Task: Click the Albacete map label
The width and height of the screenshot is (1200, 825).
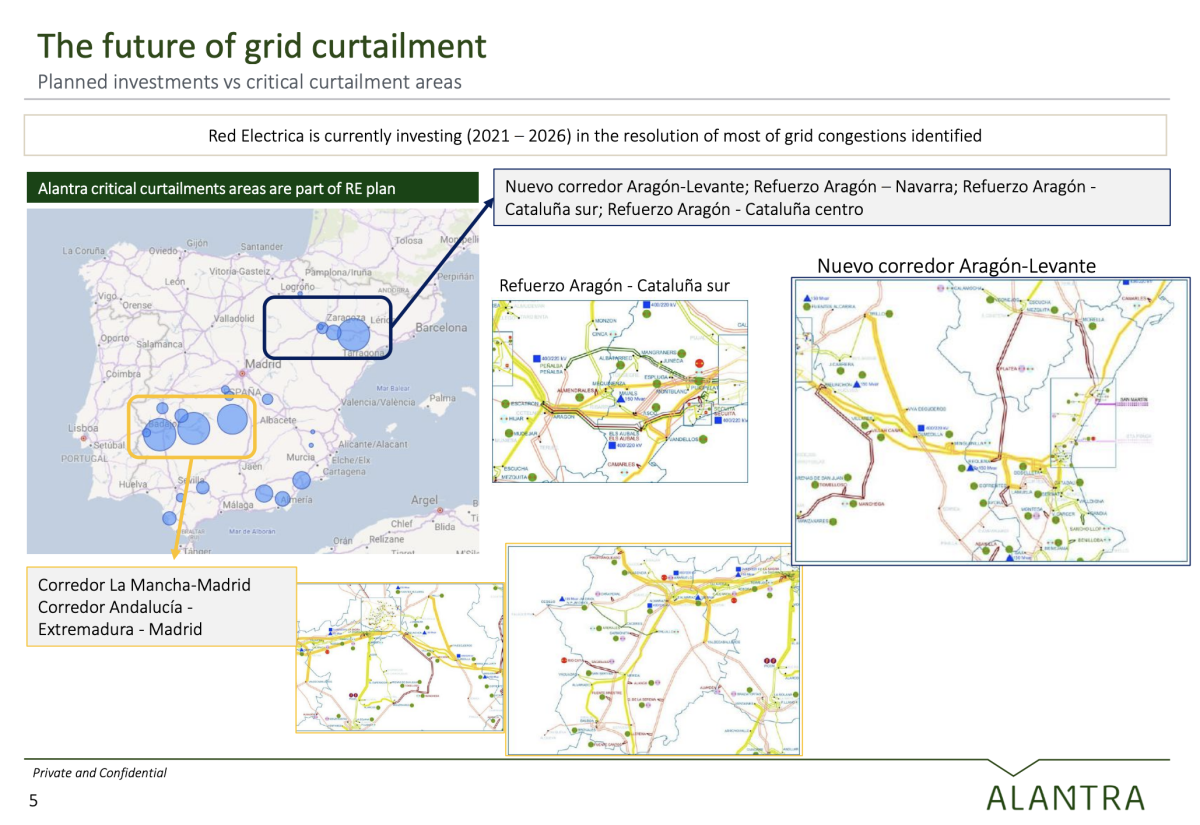Action: [x=277, y=420]
